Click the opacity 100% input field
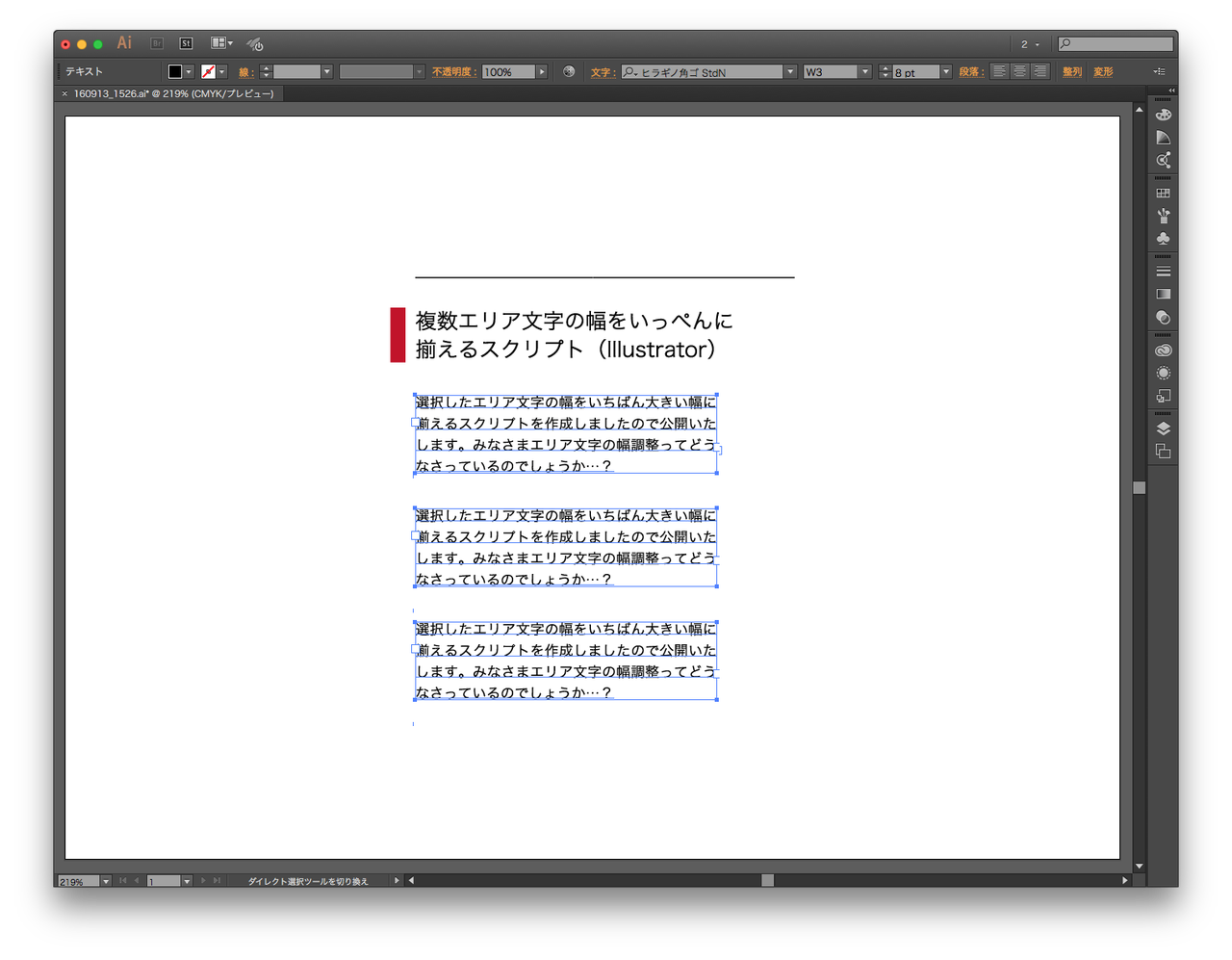 pyautogui.click(x=508, y=72)
